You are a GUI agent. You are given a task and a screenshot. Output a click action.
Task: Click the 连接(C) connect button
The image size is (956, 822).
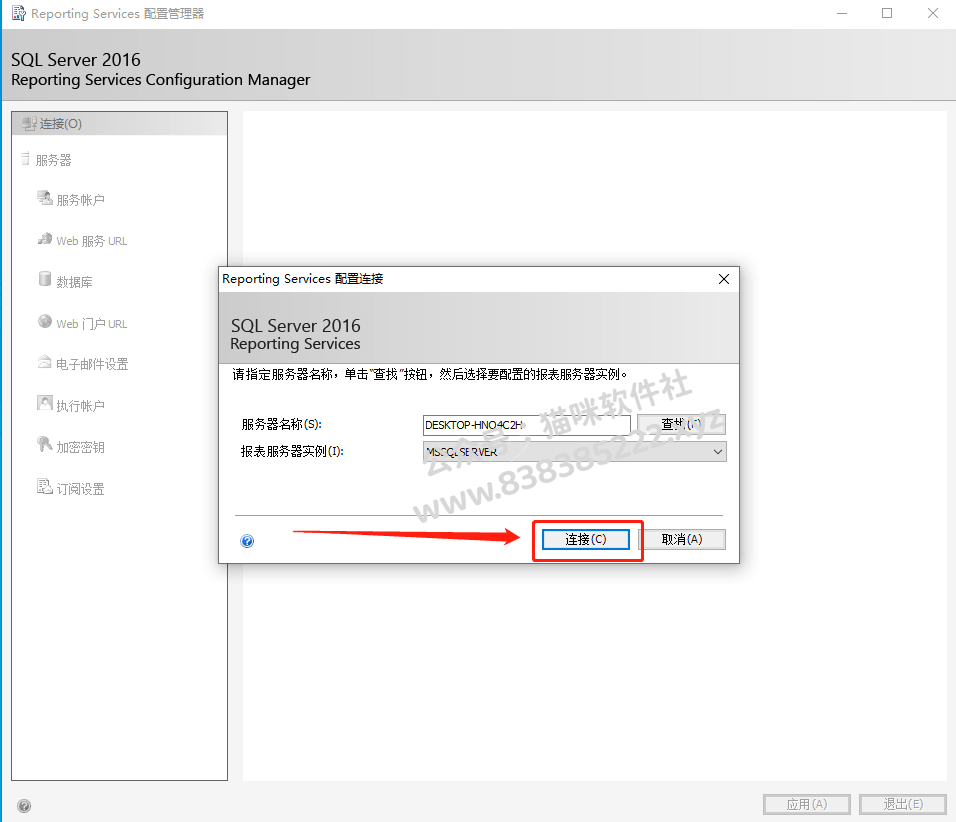586,539
